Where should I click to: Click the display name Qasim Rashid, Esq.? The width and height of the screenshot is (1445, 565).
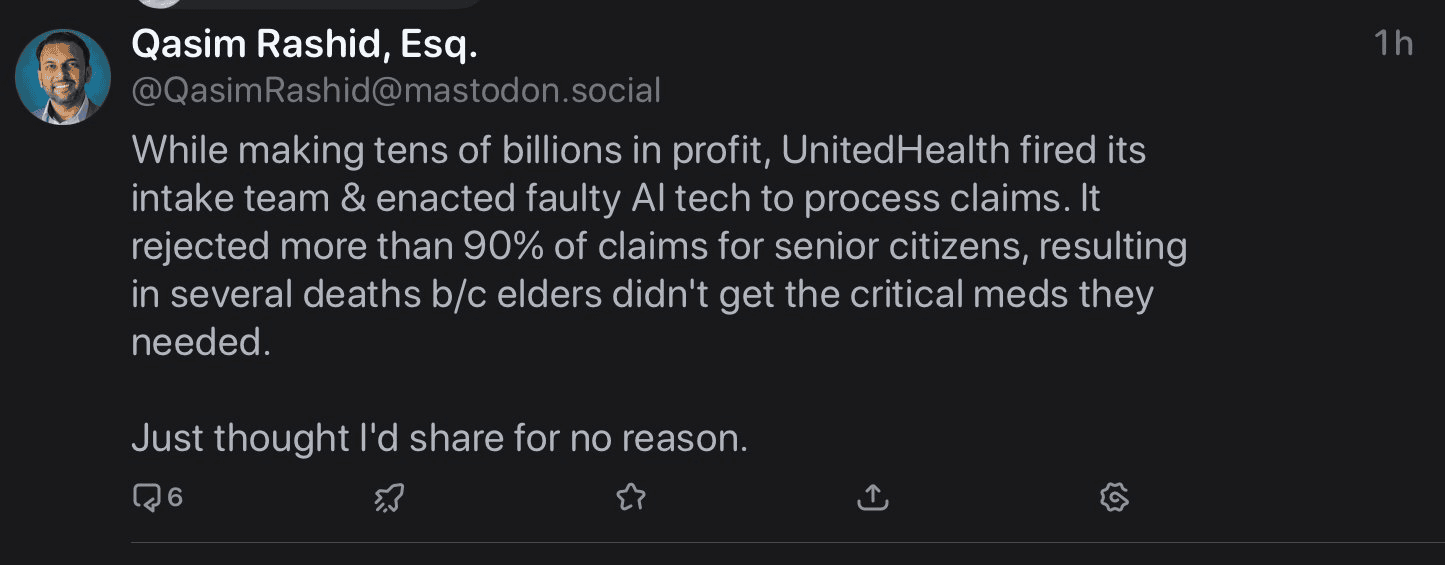click(305, 44)
